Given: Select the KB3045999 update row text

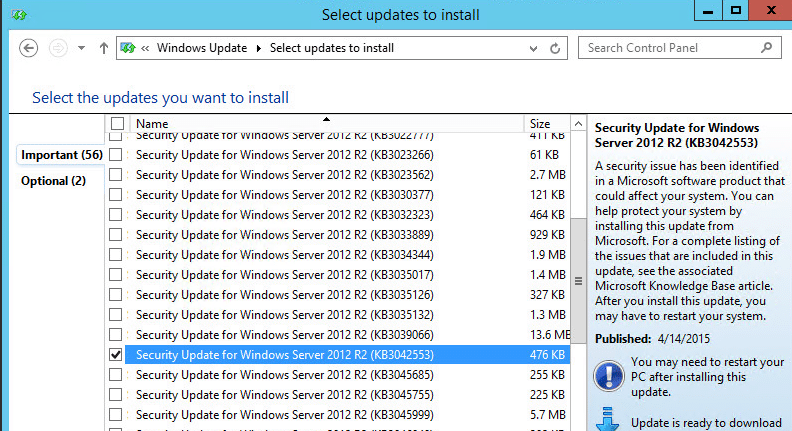Looking at the screenshot, I should tap(284, 415).
